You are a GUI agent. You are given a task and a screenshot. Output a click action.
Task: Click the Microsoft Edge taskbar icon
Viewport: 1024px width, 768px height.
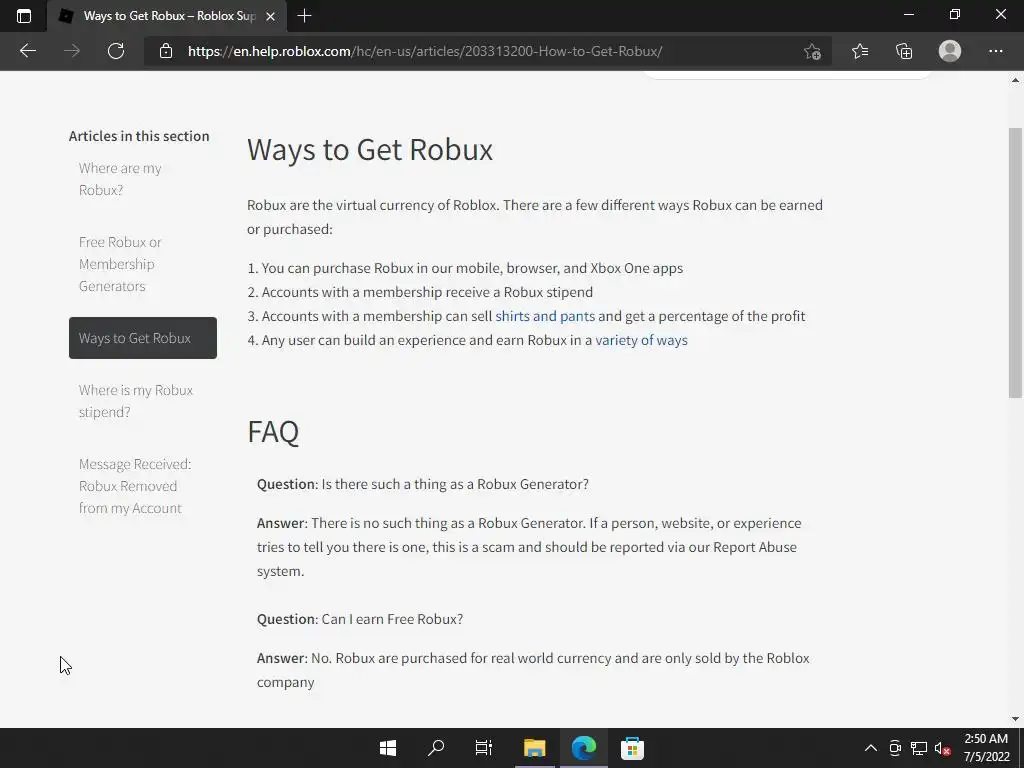[x=583, y=748]
